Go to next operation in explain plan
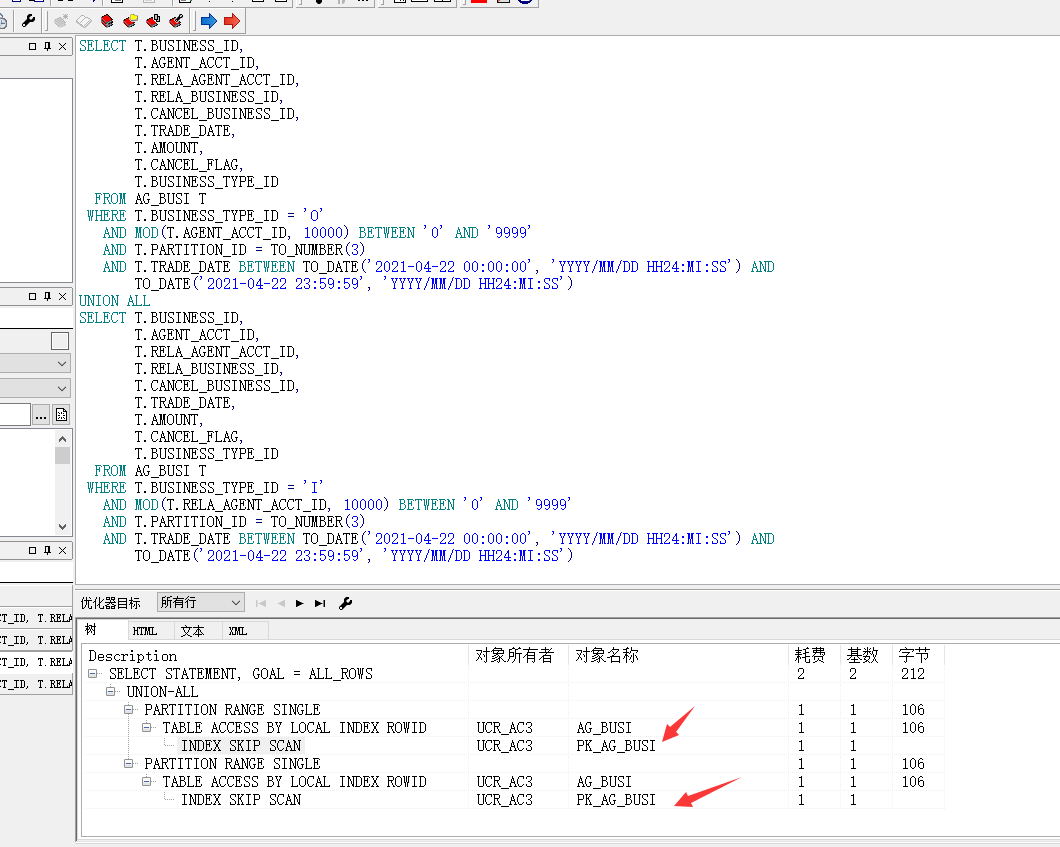 point(299,603)
